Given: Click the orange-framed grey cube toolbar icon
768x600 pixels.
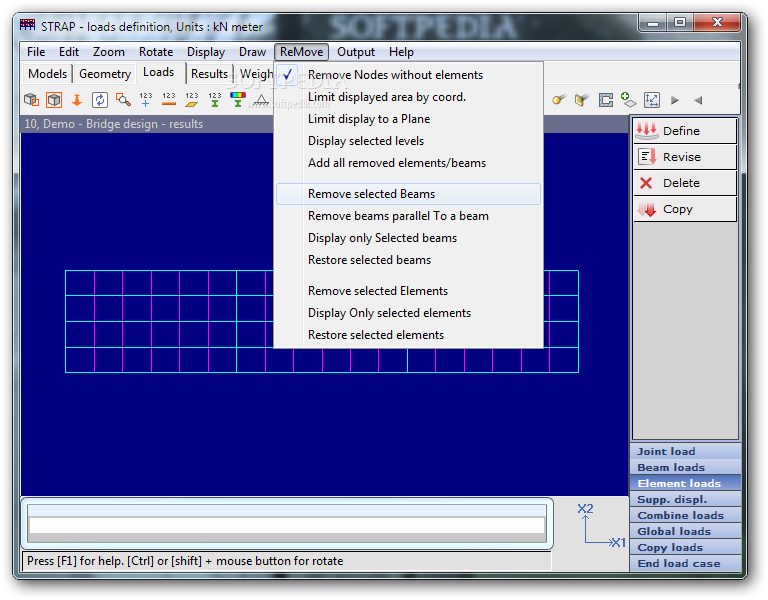Looking at the screenshot, I should 54,100.
